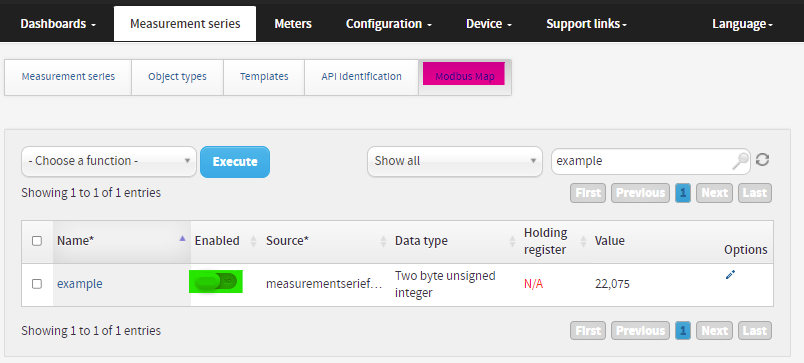Click the Two byte unsigned integer cell
The height and width of the screenshot is (363, 804).
pos(445,285)
